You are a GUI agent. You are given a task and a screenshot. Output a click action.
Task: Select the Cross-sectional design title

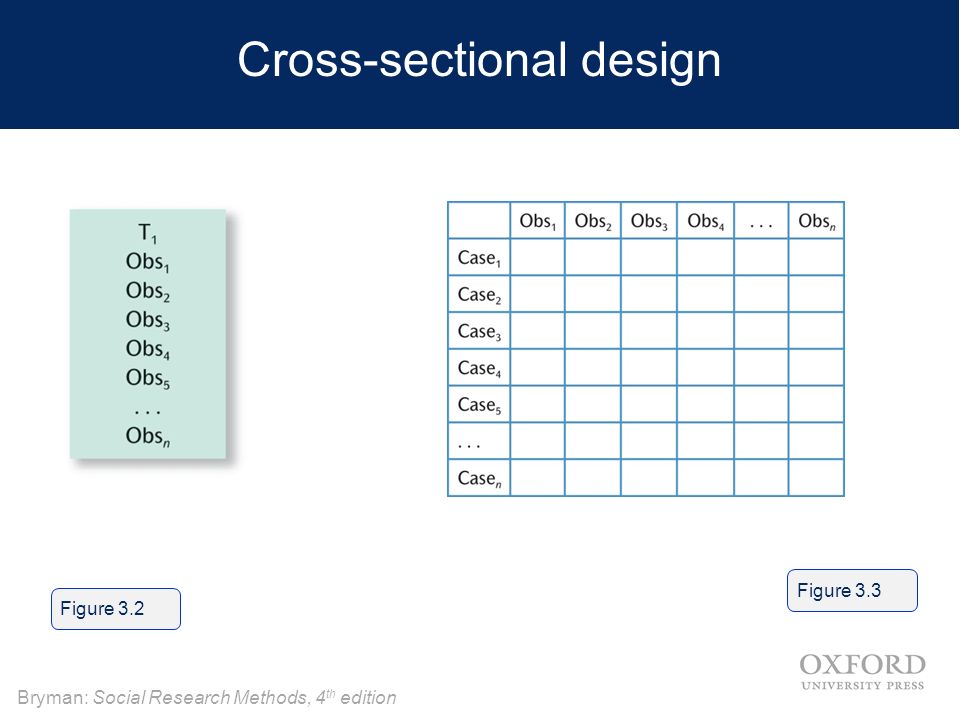pyautogui.click(x=479, y=59)
